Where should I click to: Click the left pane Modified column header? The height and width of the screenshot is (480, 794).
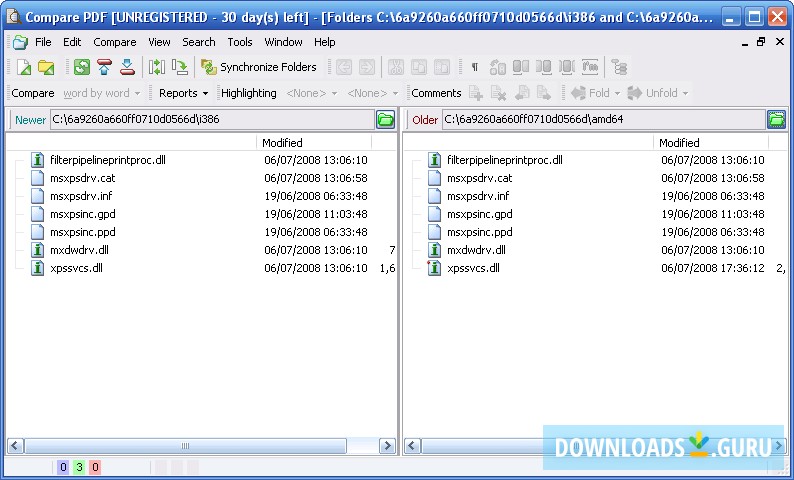click(x=314, y=143)
